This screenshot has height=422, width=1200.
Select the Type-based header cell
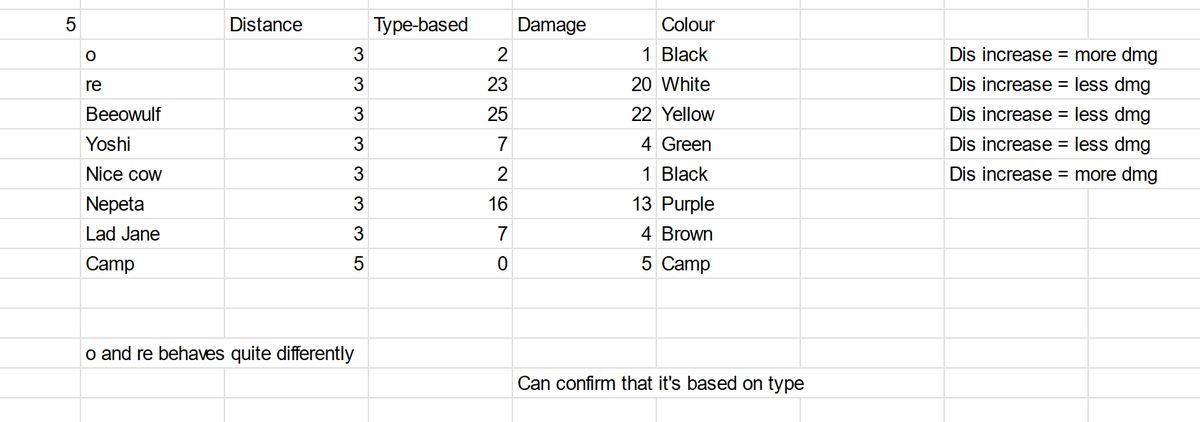420,25
